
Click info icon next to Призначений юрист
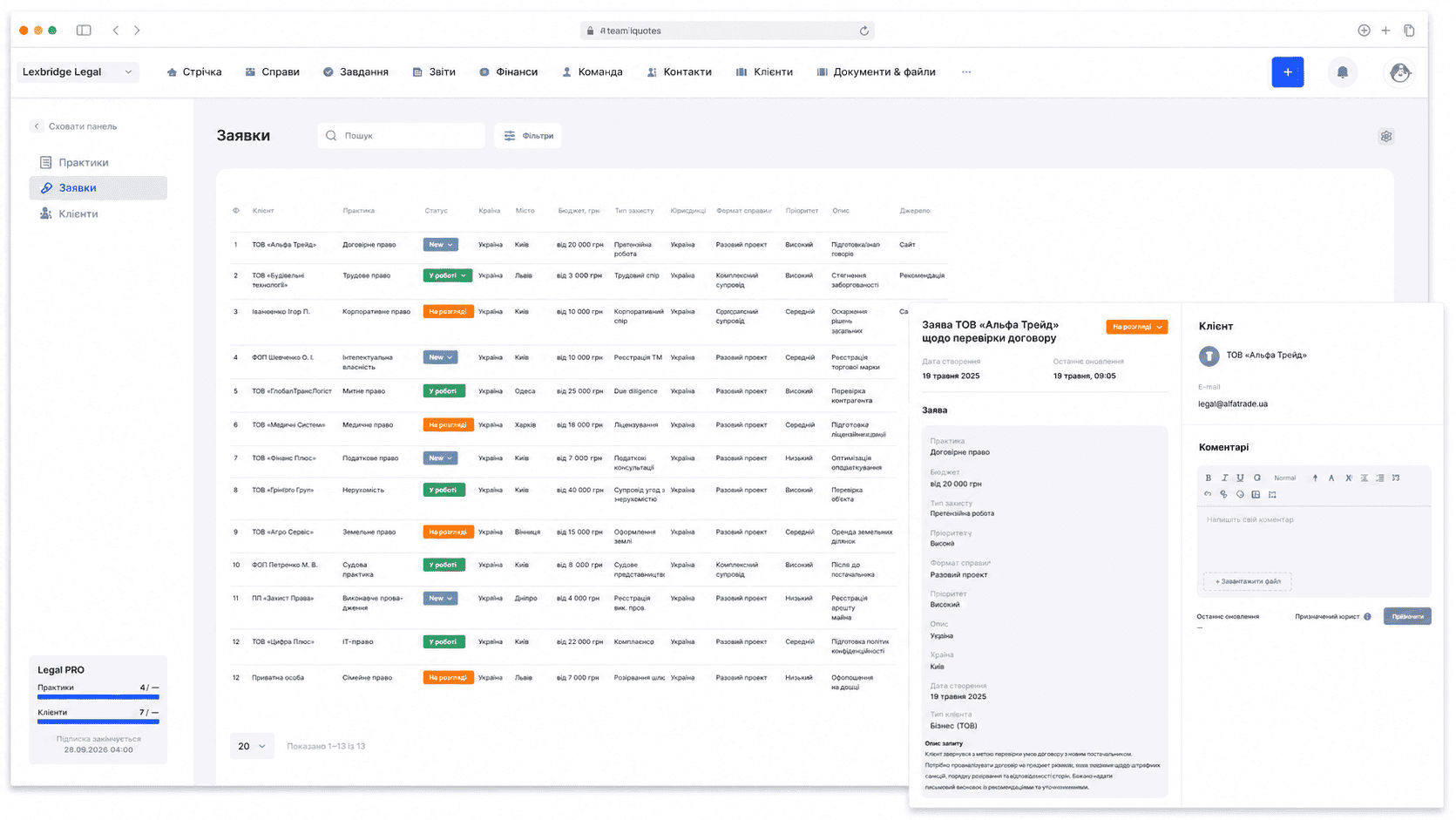[1367, 617]
